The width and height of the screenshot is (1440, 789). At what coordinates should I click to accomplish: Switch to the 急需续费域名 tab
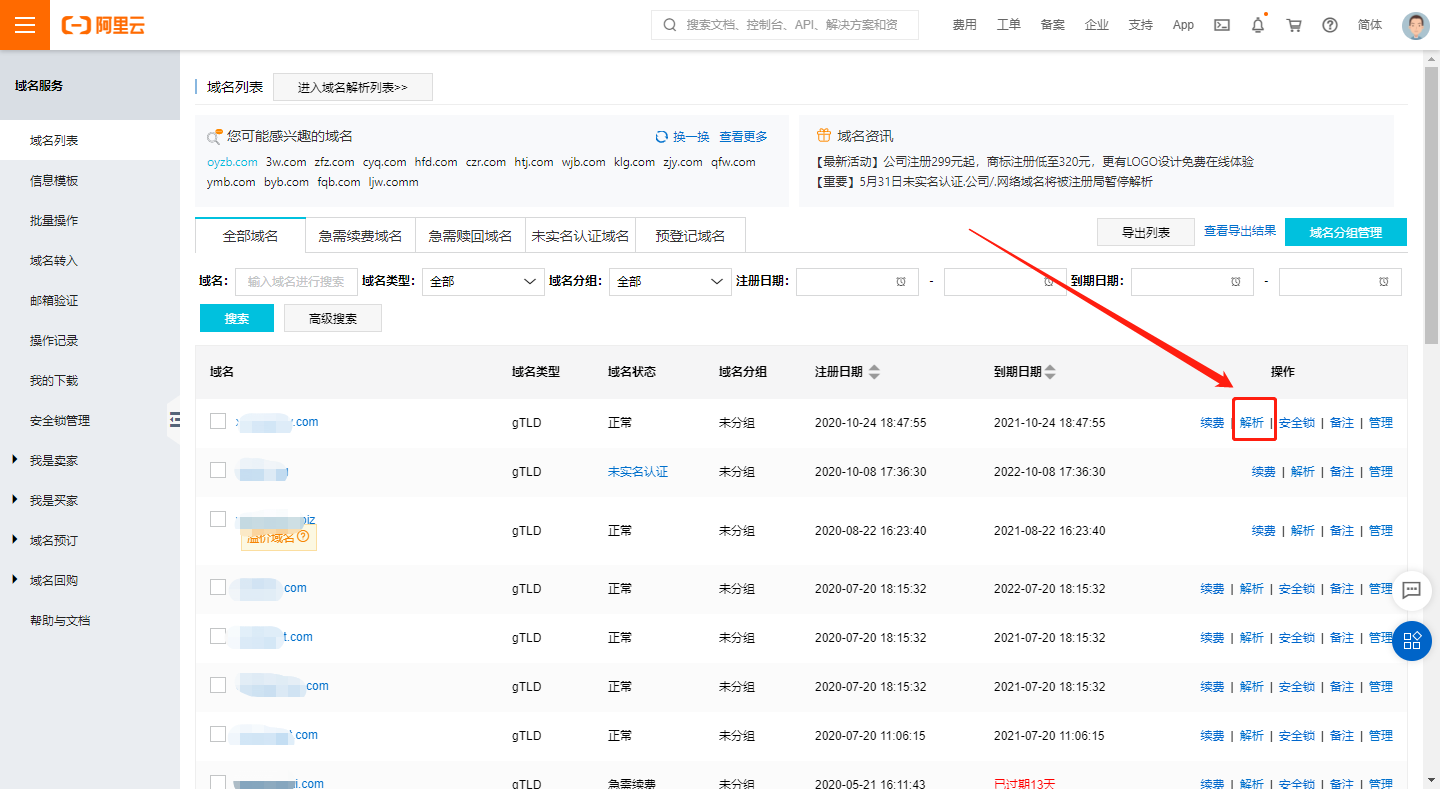360,236
